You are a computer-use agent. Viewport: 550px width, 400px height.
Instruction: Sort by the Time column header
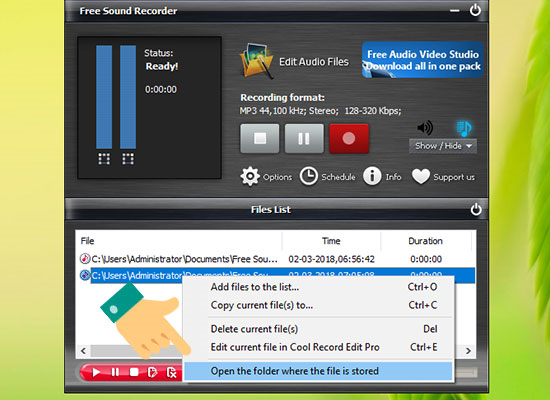tap(331, 241)
